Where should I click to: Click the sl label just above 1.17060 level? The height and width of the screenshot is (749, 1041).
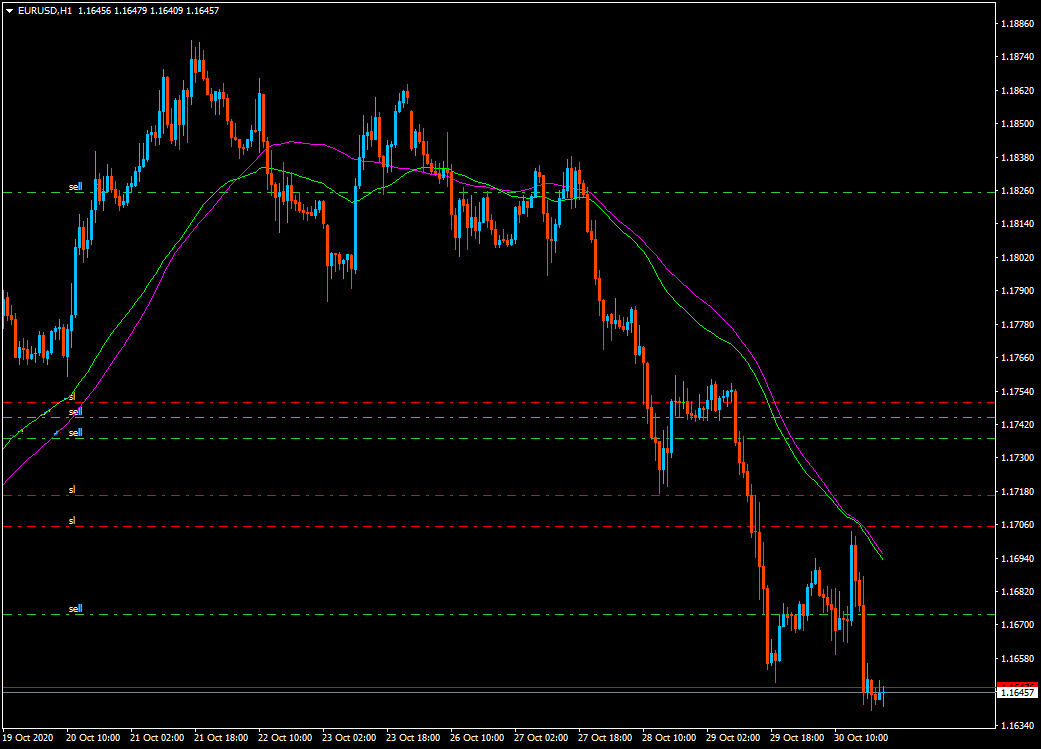pyautogui.click(x=72, y=521)
